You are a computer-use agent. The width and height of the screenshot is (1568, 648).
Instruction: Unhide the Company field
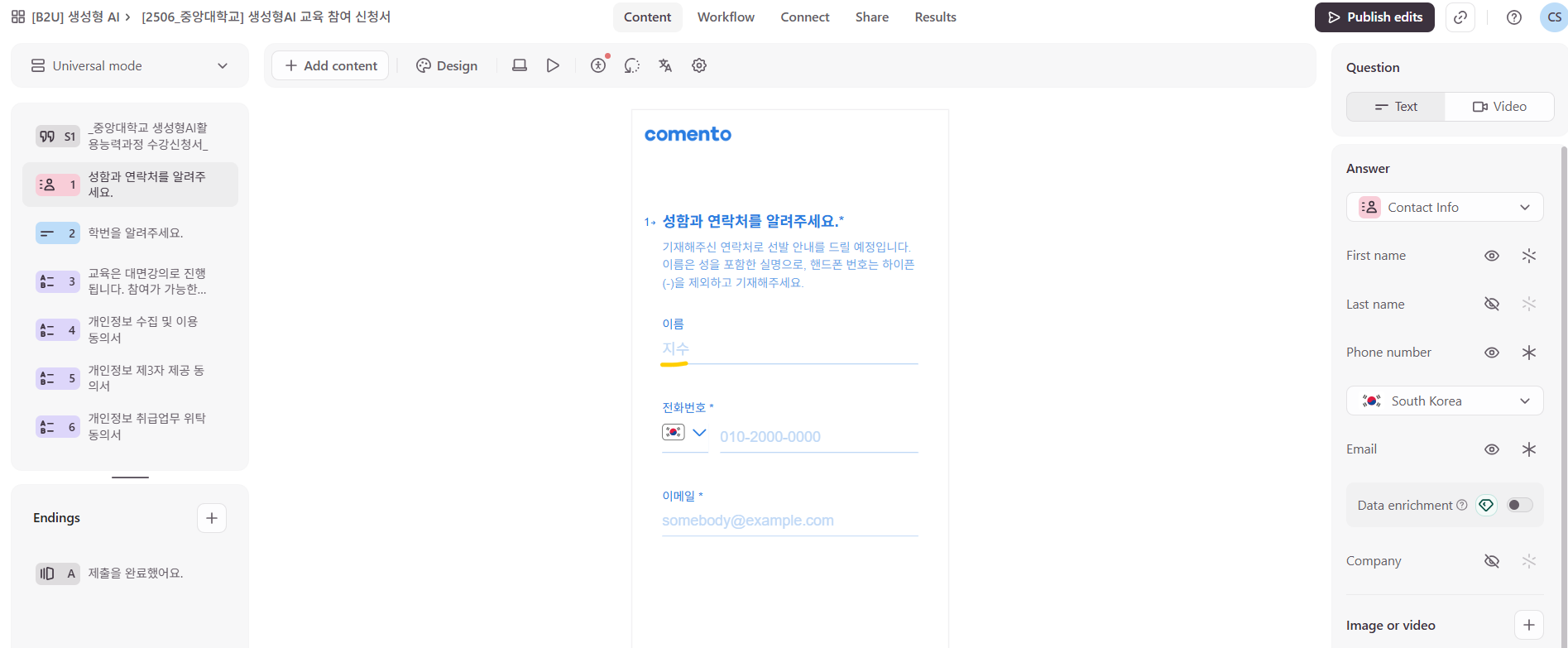click(1492, 561)
